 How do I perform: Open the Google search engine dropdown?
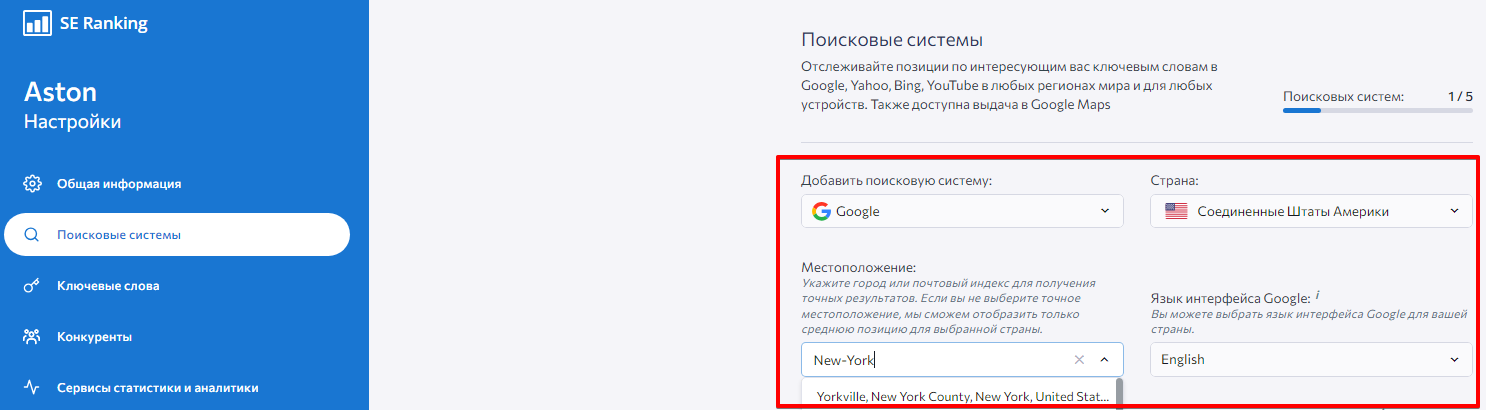pyautogui.click(x=962, y=211)
